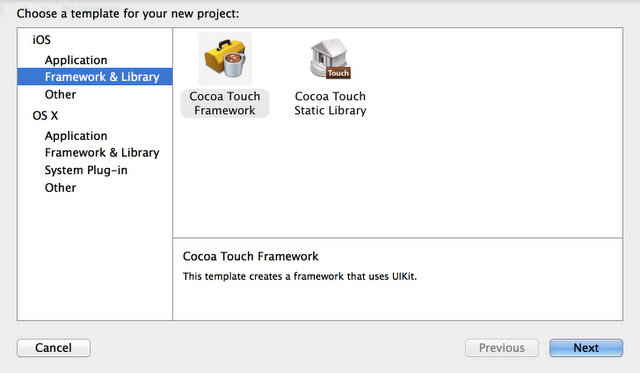The height and width of the screenshot is (373, 640).
Task: Choose the OS X Other category
Action: (60, 188)
